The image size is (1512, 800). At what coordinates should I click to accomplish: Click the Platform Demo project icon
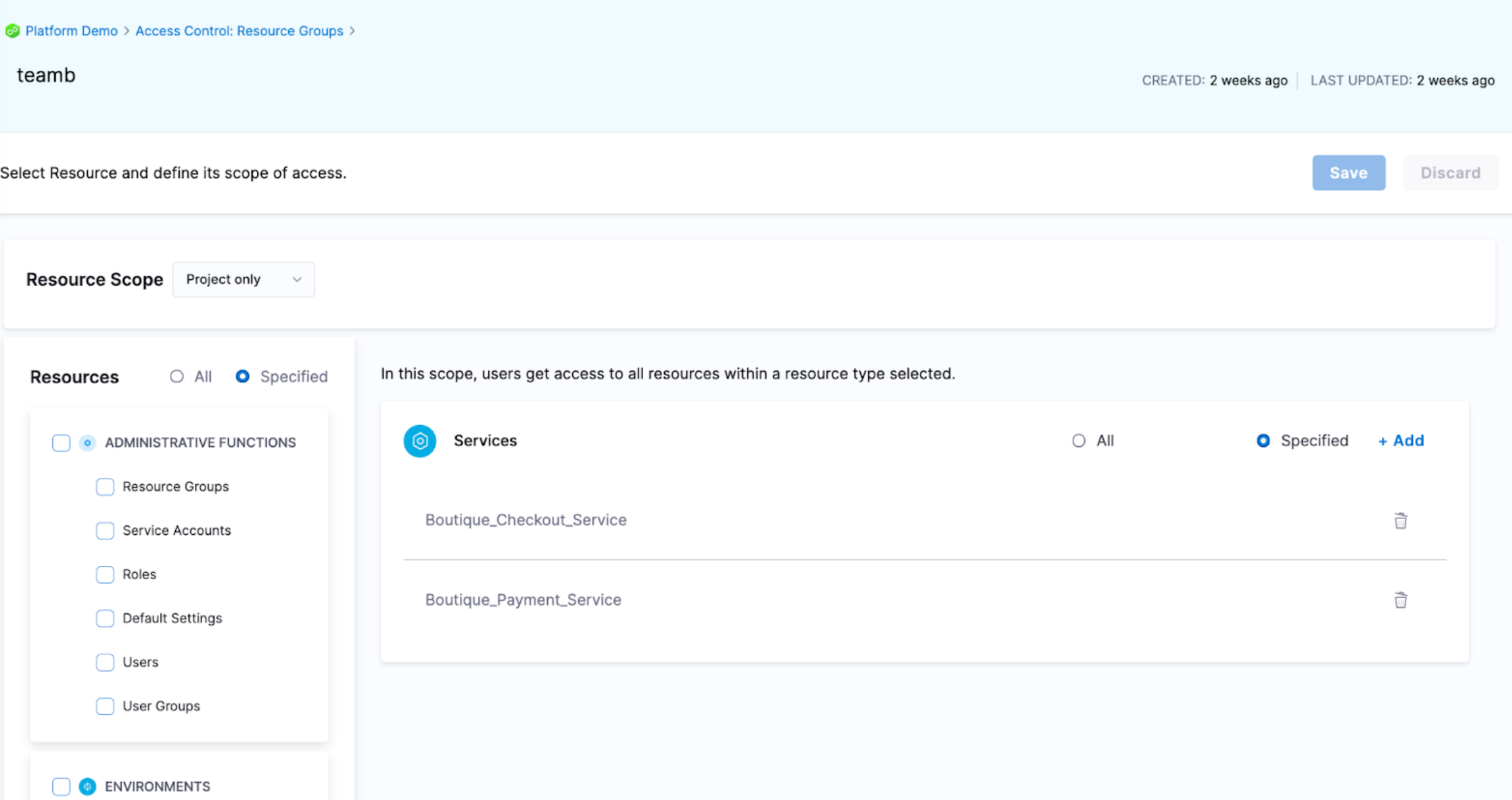[x=12, y=31]
